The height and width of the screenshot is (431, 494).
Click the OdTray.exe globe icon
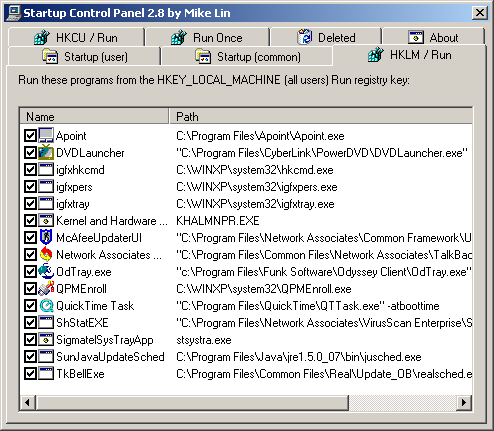click(46, 272)
